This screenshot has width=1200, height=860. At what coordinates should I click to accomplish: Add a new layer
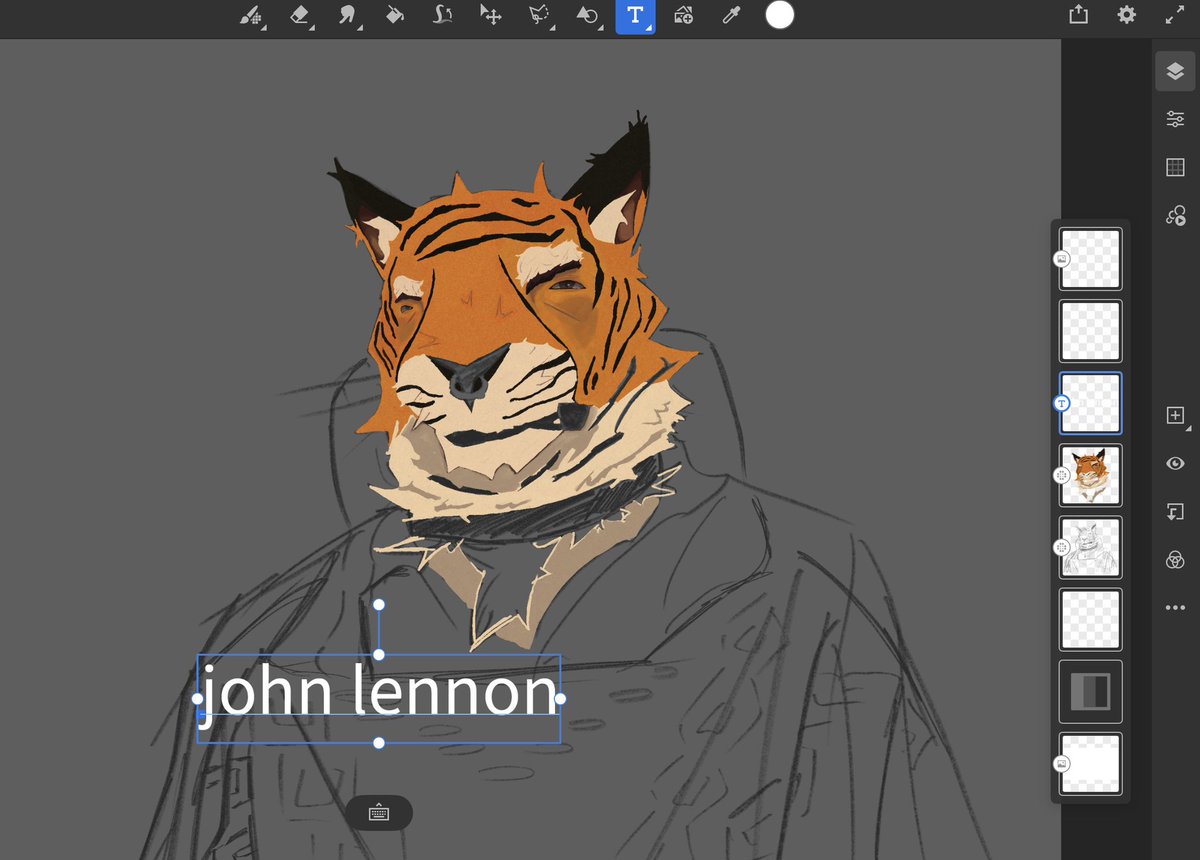[1175, 415]
